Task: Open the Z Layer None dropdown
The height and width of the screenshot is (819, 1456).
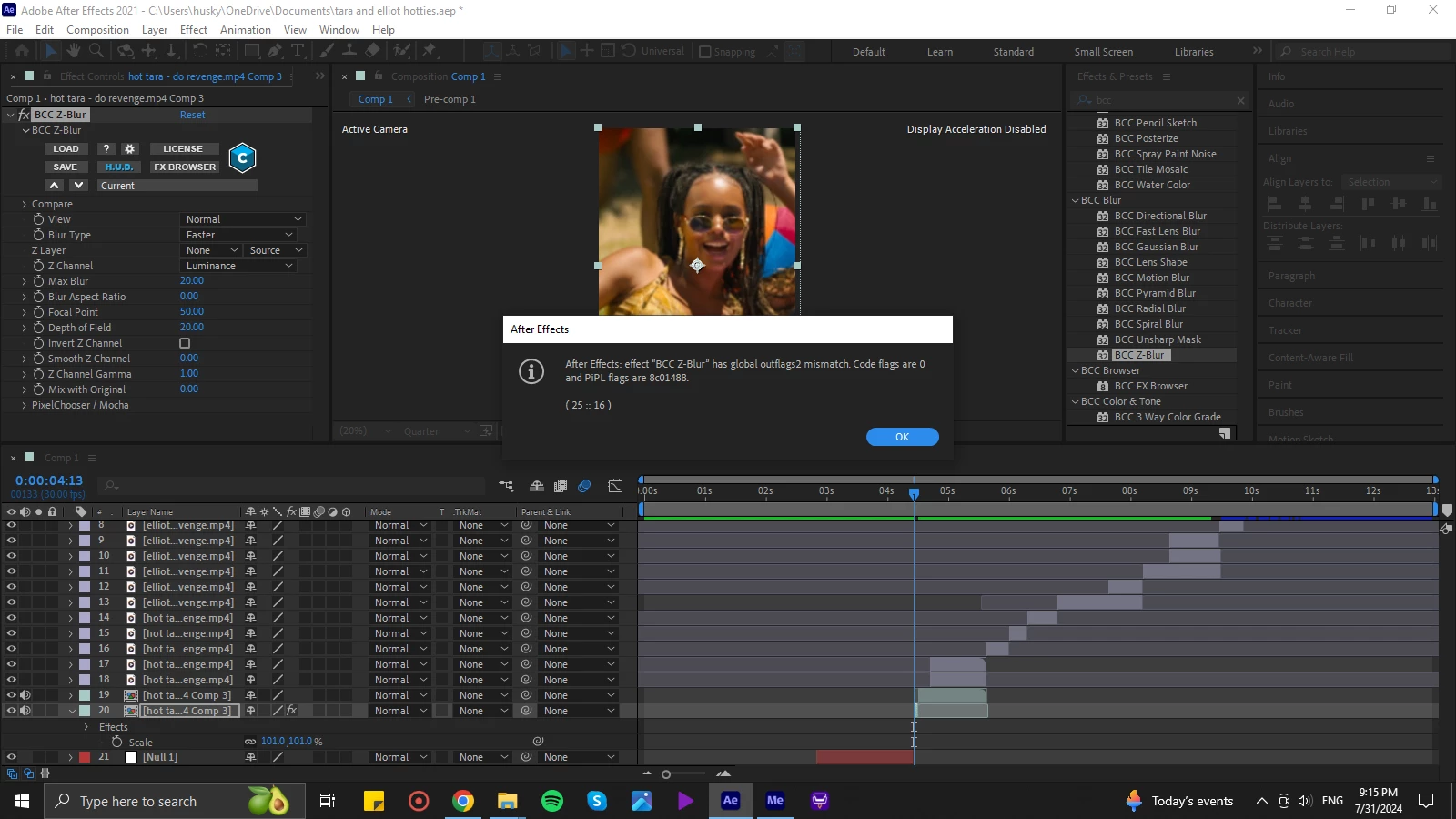Action: [x=210, y=250]
